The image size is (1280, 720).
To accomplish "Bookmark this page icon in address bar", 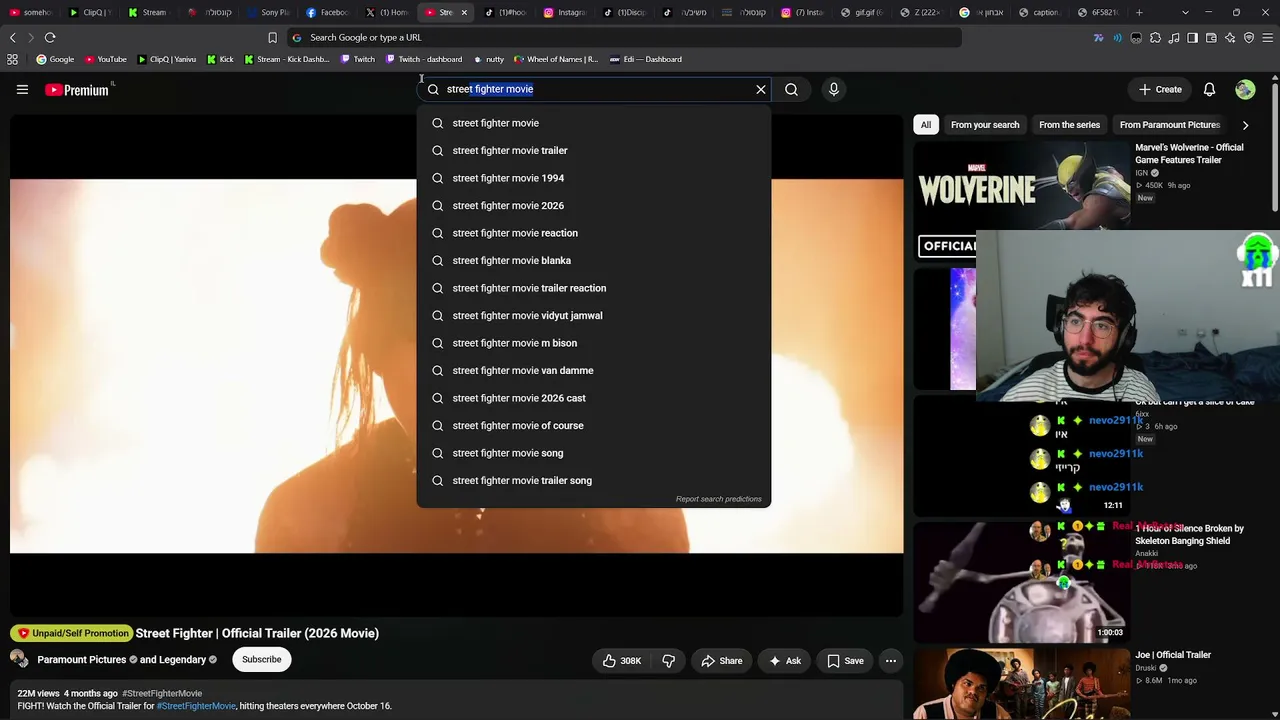I will [272, 37].
